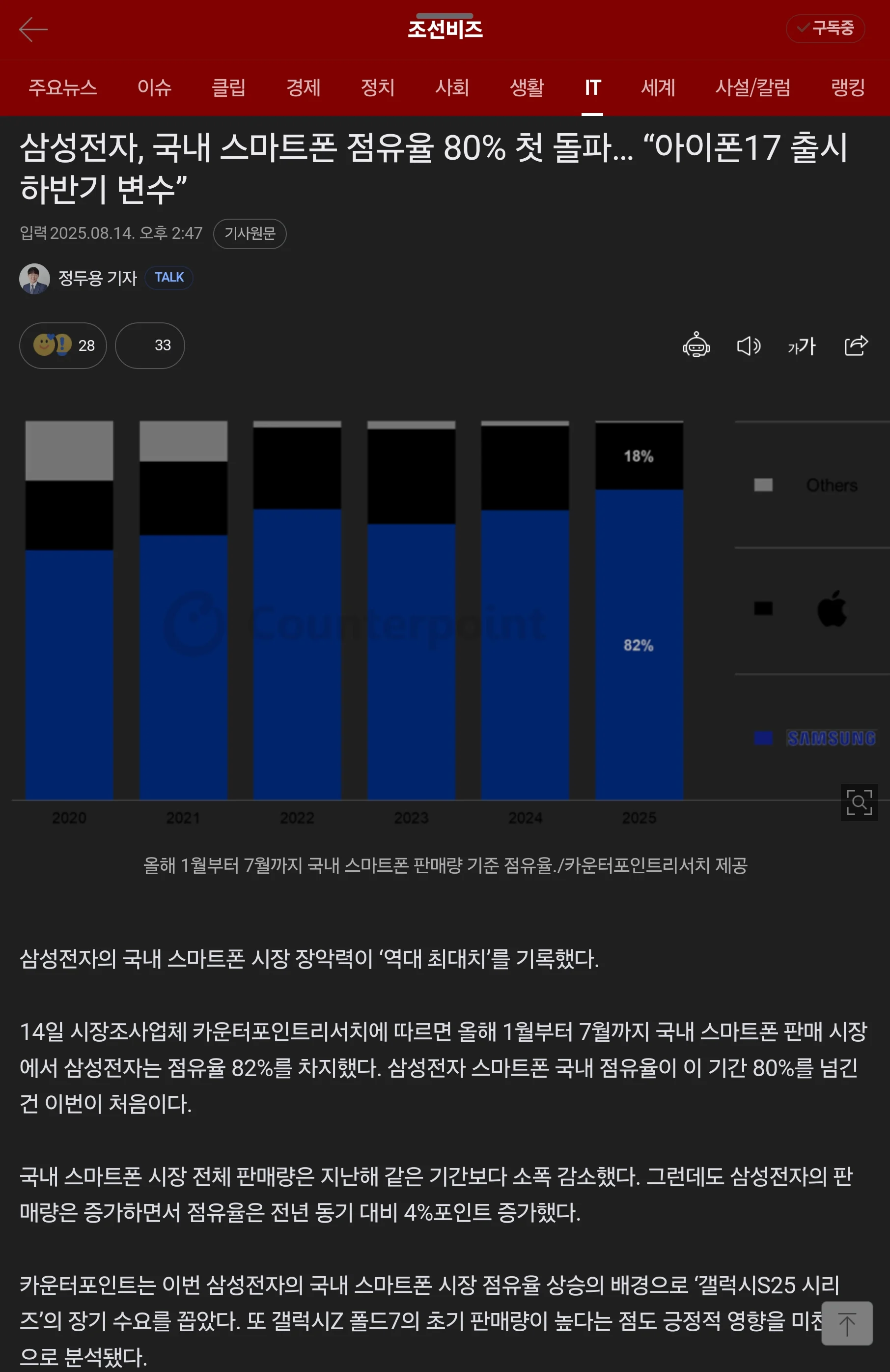Start a TALK with the reporter

click(168, 277)
